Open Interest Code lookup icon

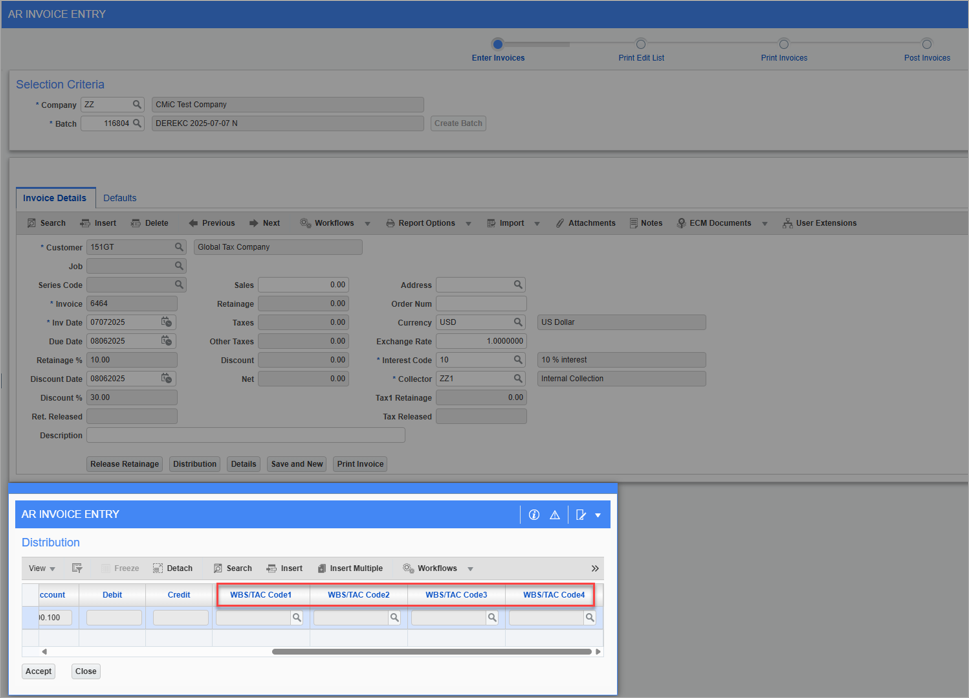click(518, 360)
